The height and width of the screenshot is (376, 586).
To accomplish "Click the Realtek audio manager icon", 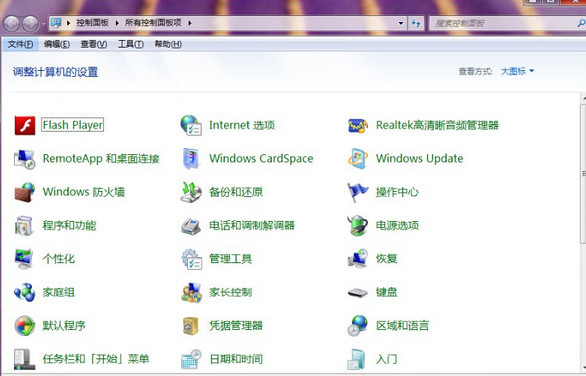I will pos(358,126).
